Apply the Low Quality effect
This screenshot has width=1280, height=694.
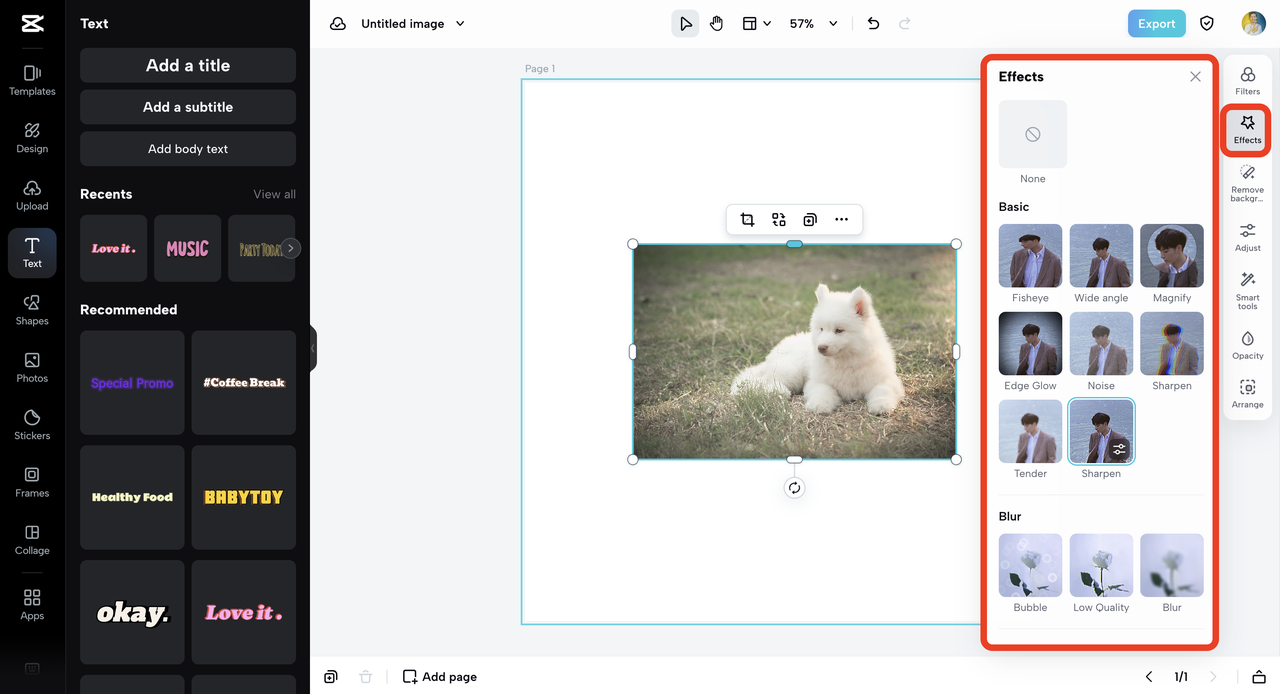pyautogui.click(x=1101, y=566)
